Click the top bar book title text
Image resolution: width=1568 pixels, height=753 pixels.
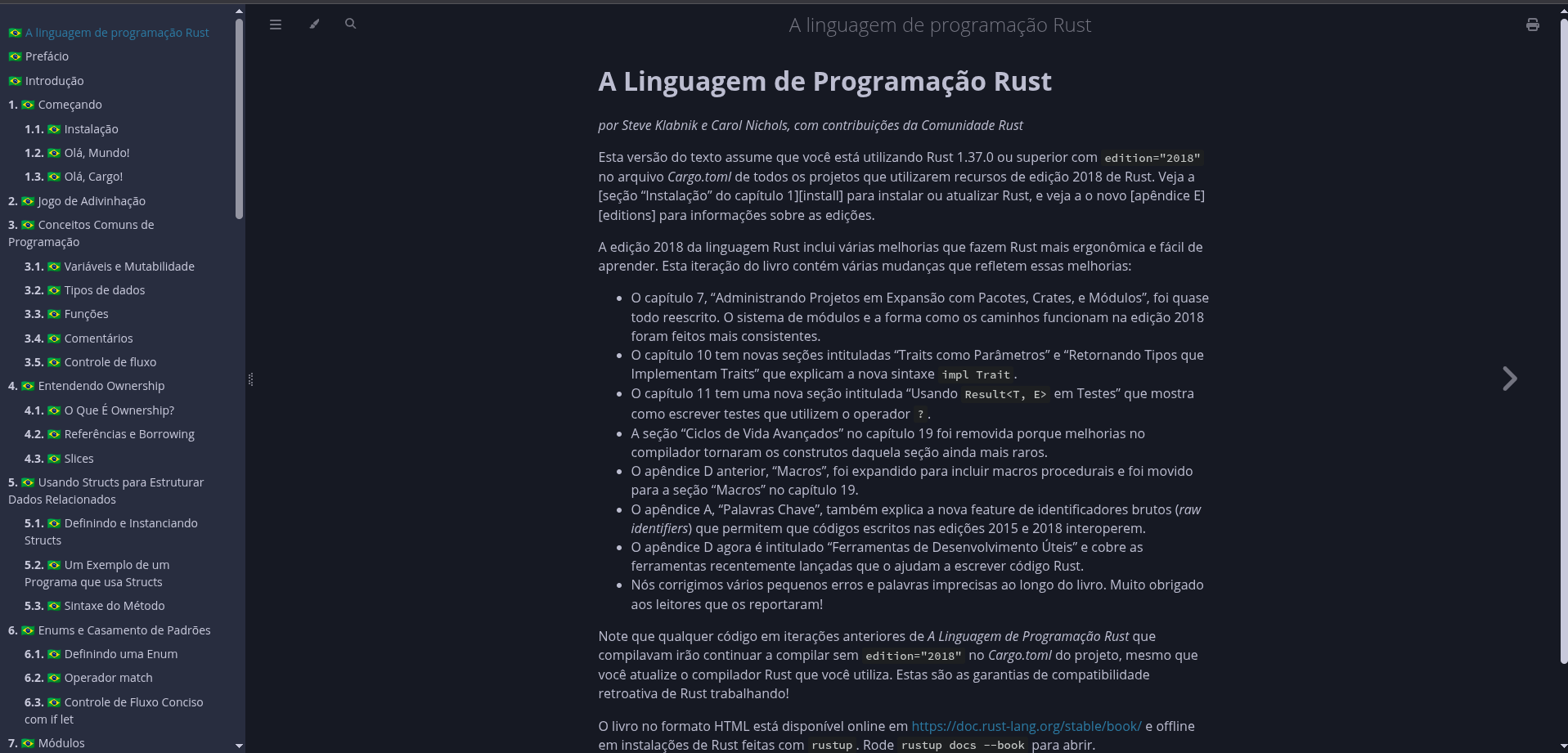(940, 25)
